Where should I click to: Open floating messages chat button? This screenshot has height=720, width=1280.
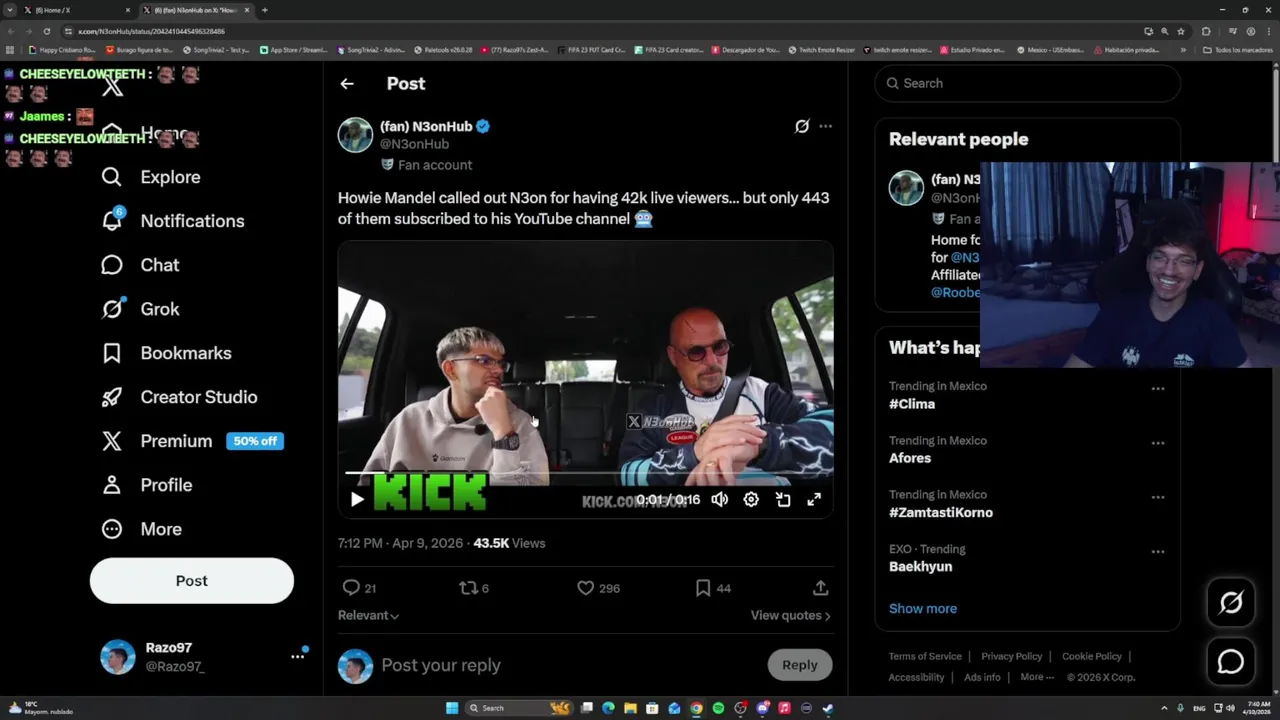click(1231, 662)
